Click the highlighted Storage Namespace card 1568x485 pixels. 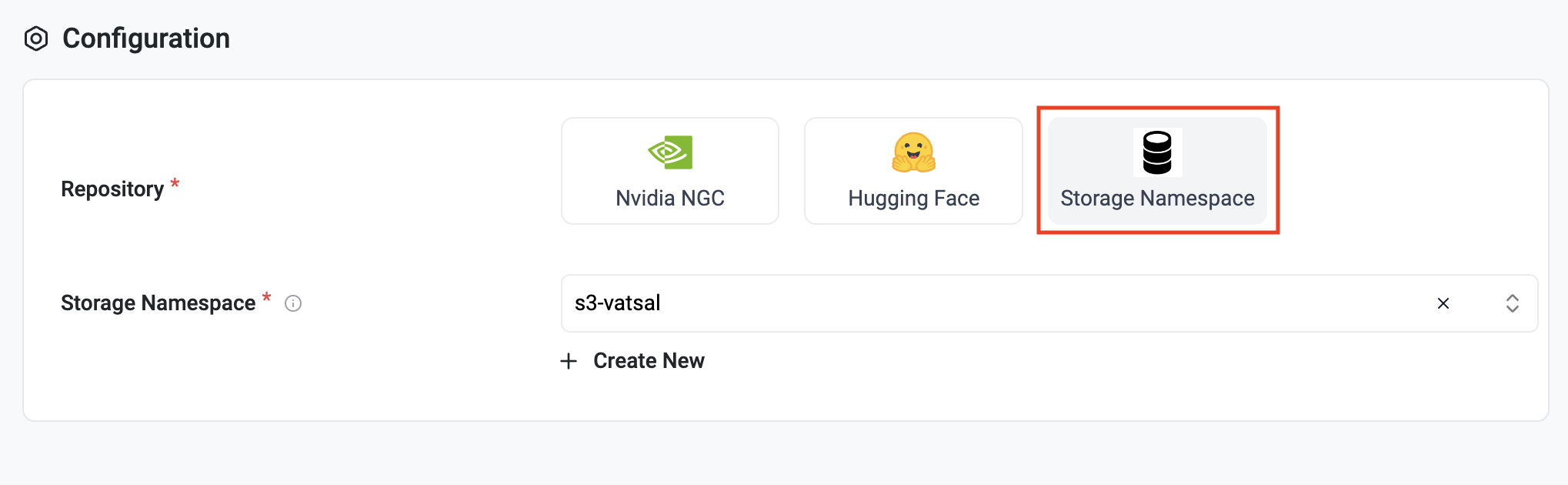(x=1156, y=170)
